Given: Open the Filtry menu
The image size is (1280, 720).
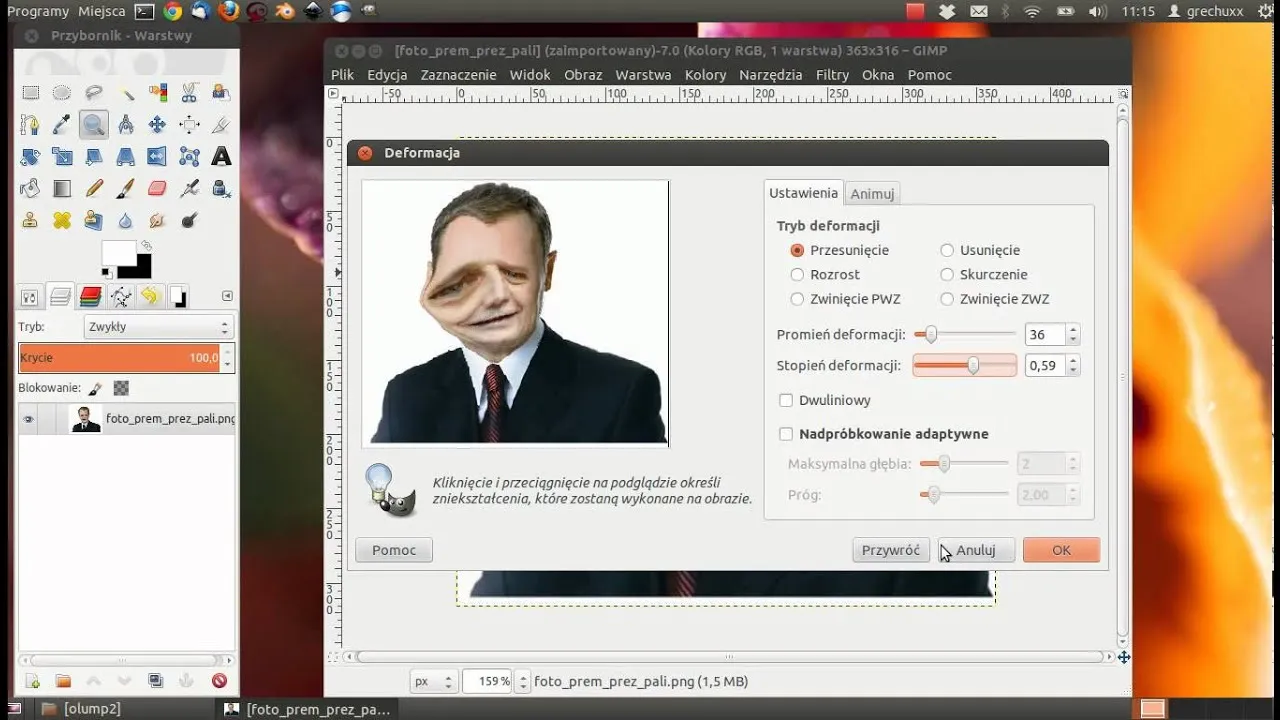Looking at the screenshot, I should pos(832,75).
